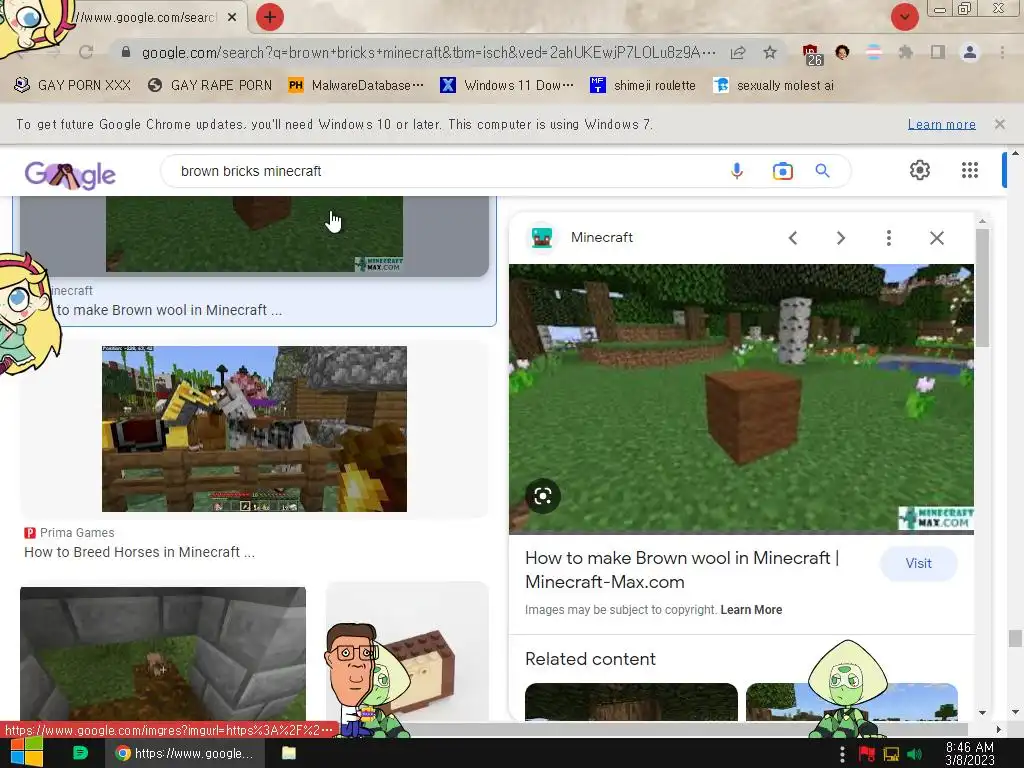Switch to the Chrome taskbar window
This screenshot has width=1024, height=768.
pos(185,753)
